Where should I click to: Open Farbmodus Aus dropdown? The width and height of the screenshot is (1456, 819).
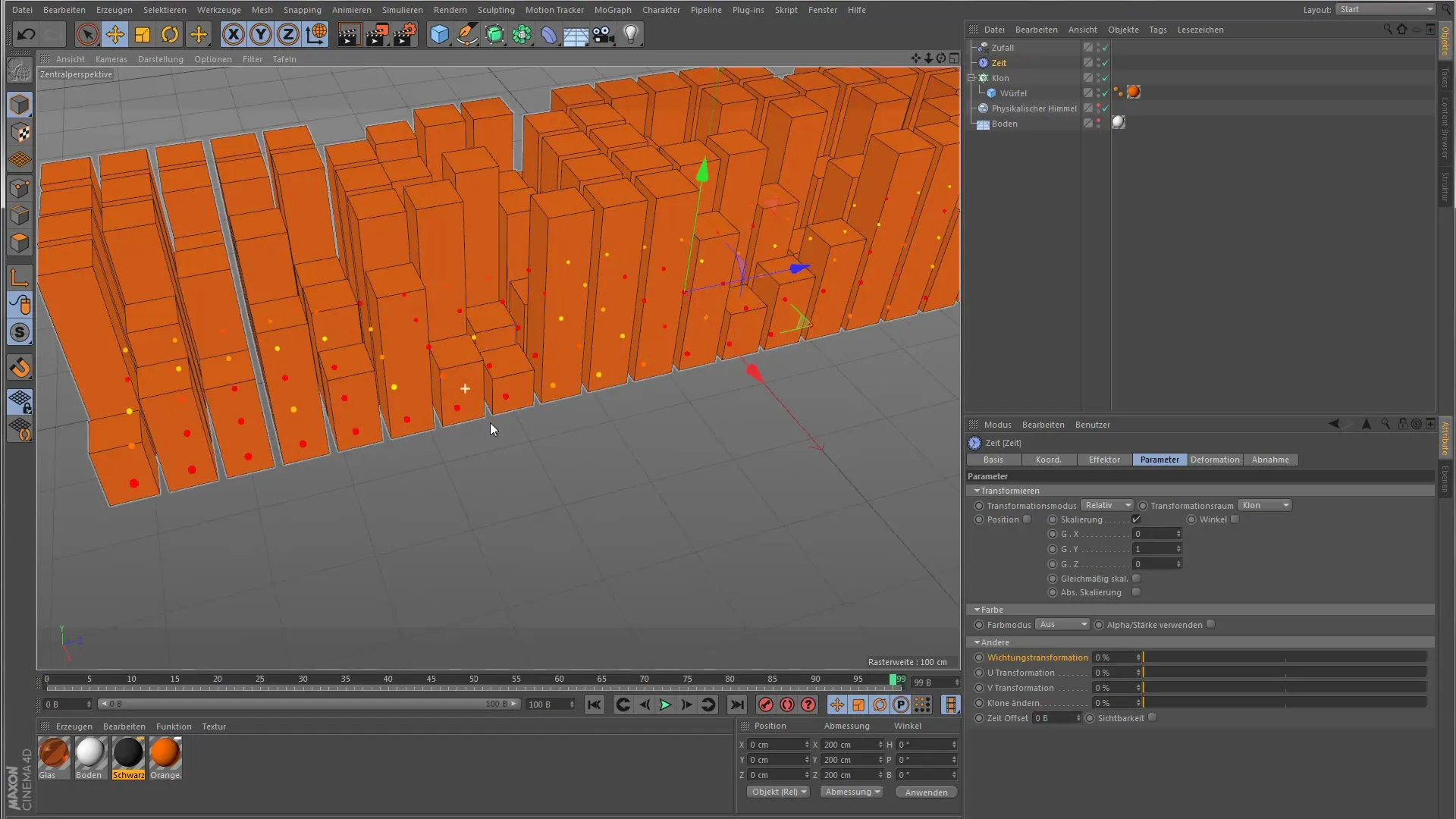point(1062,624)
